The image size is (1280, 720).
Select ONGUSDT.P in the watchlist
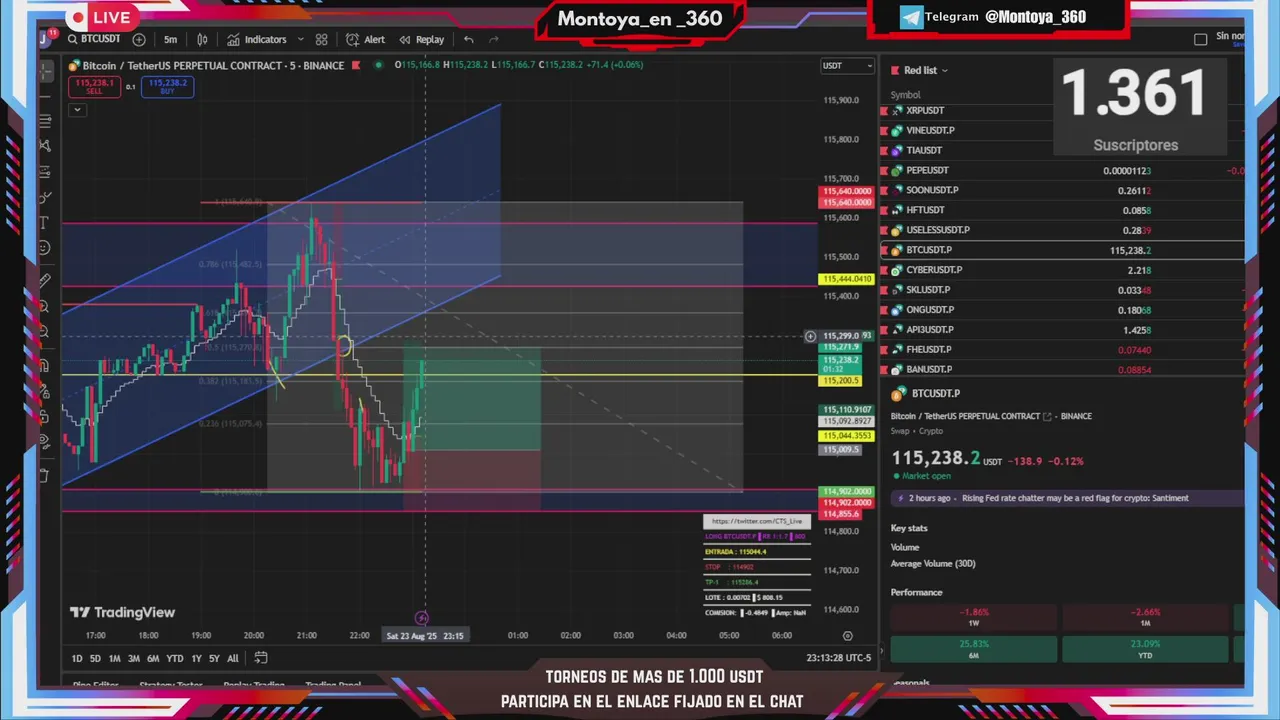pos(1063,310)
